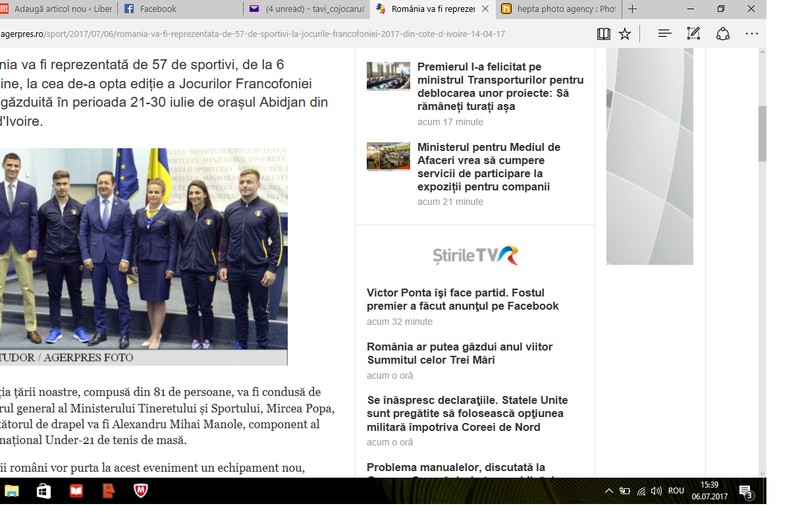Click the Share icon in Edge toolbar
The width and height of the screenshot is (800, 506).
722,34
